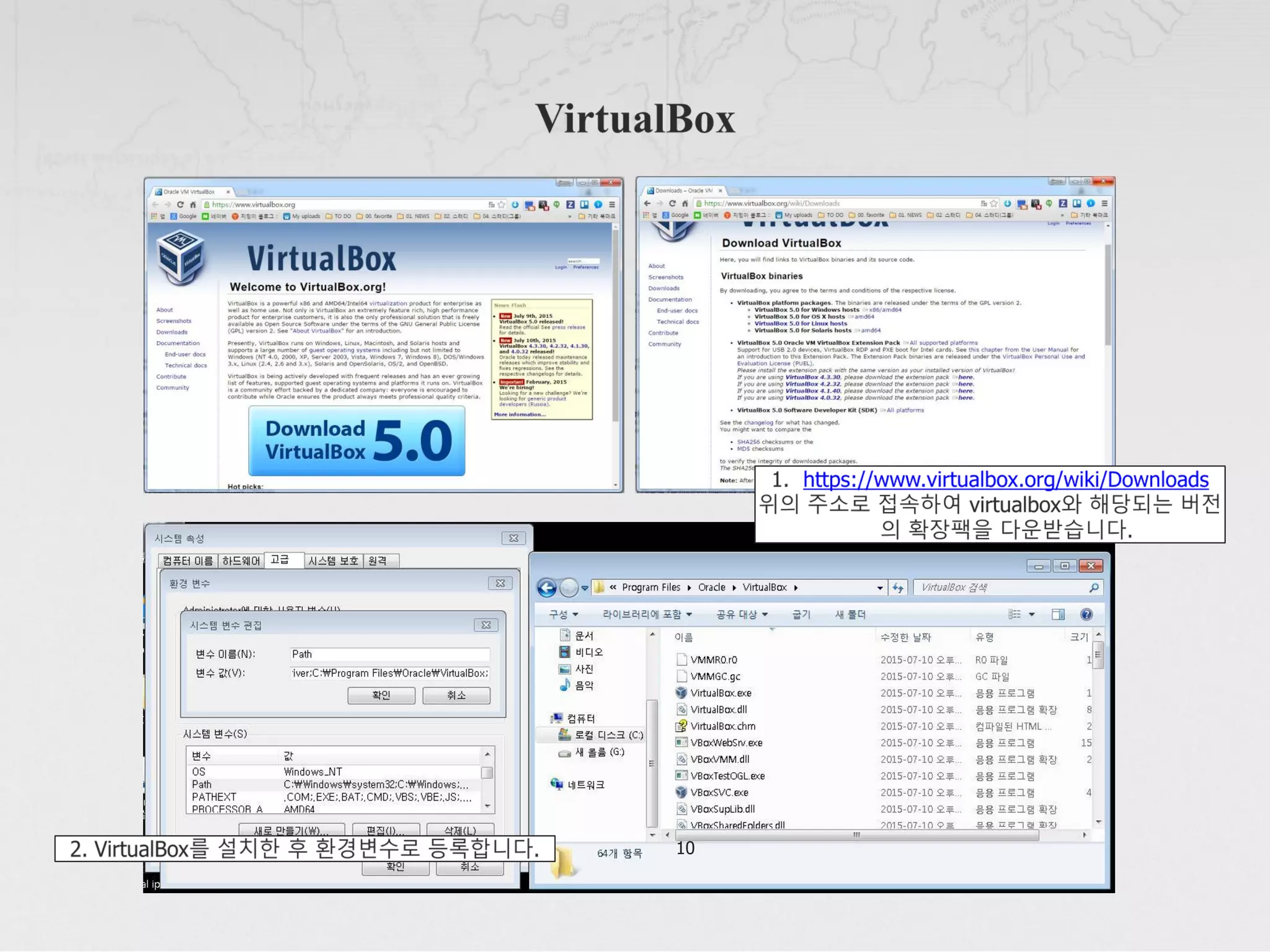Viewport: 1270px width, 952px height.
Task: Expand the 구성 dropdown menu
Action: [x=563, y=614]
